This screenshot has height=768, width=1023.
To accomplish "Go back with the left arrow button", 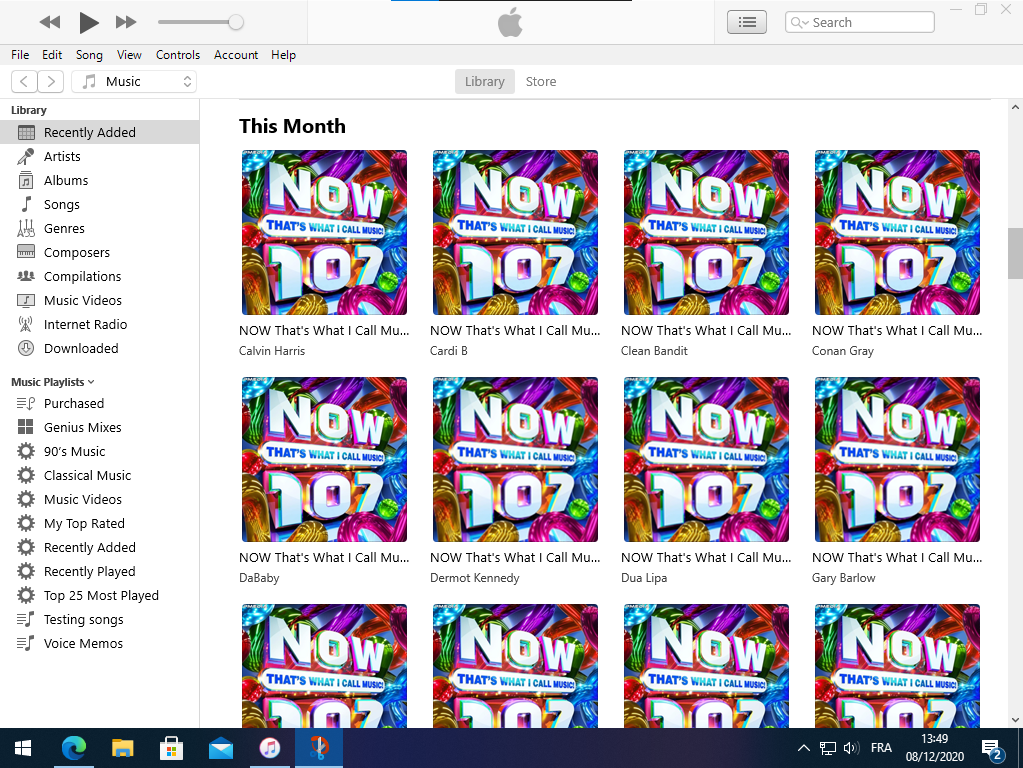I will [x=24, y=82].
